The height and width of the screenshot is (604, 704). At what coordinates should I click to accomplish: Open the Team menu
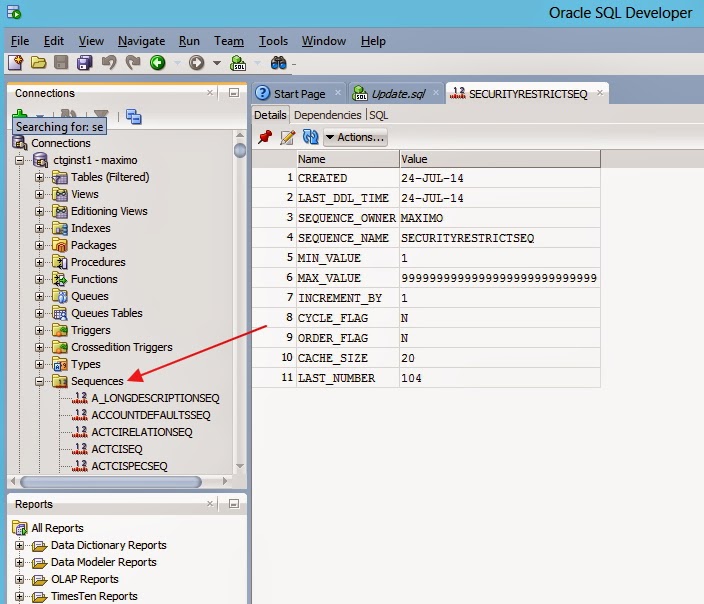coord(229,41)
